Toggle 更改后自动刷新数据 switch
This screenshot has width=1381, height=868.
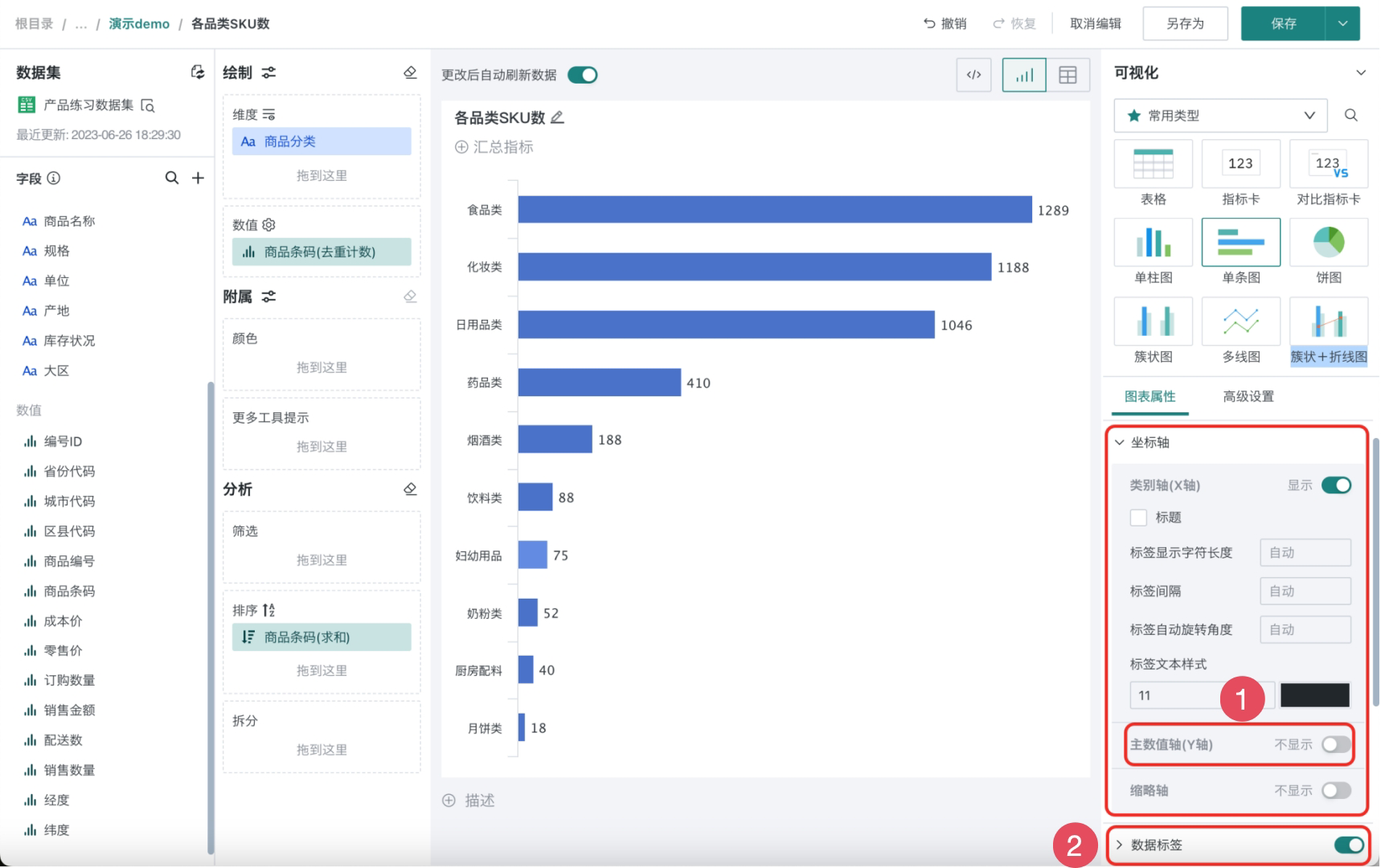583,75
